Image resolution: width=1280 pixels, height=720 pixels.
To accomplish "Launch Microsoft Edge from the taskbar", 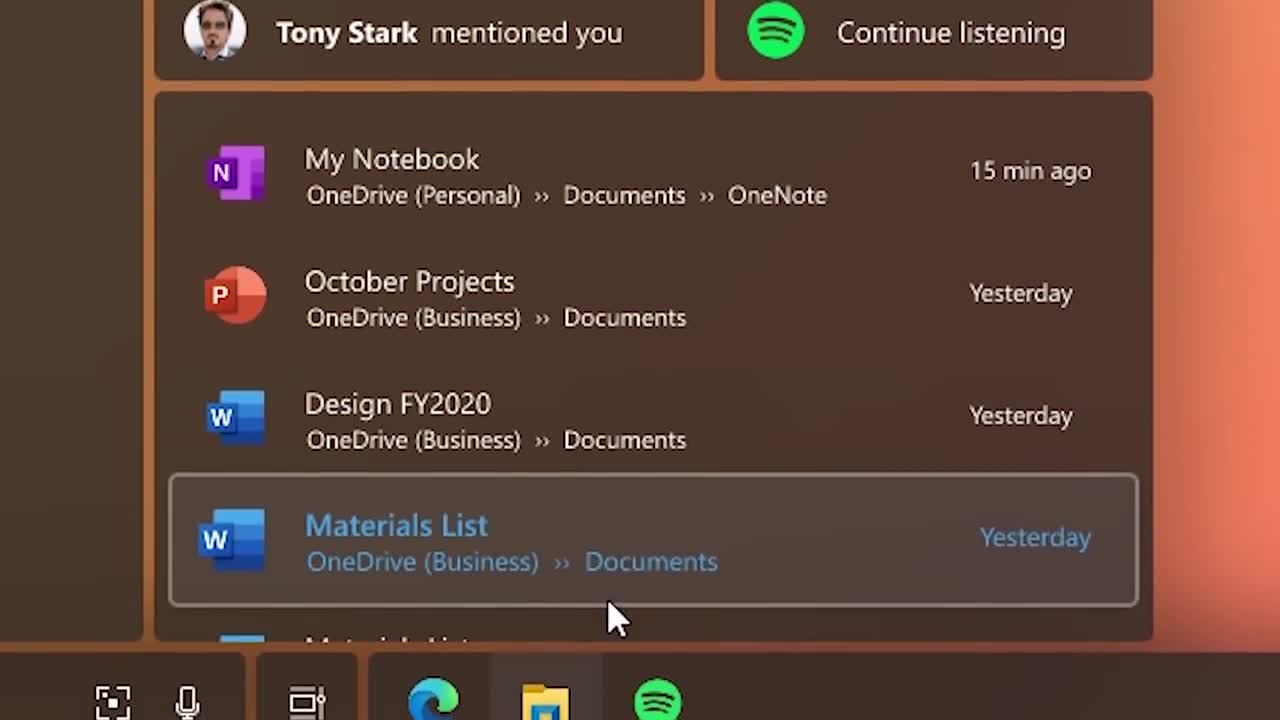I will click(433, 699).
